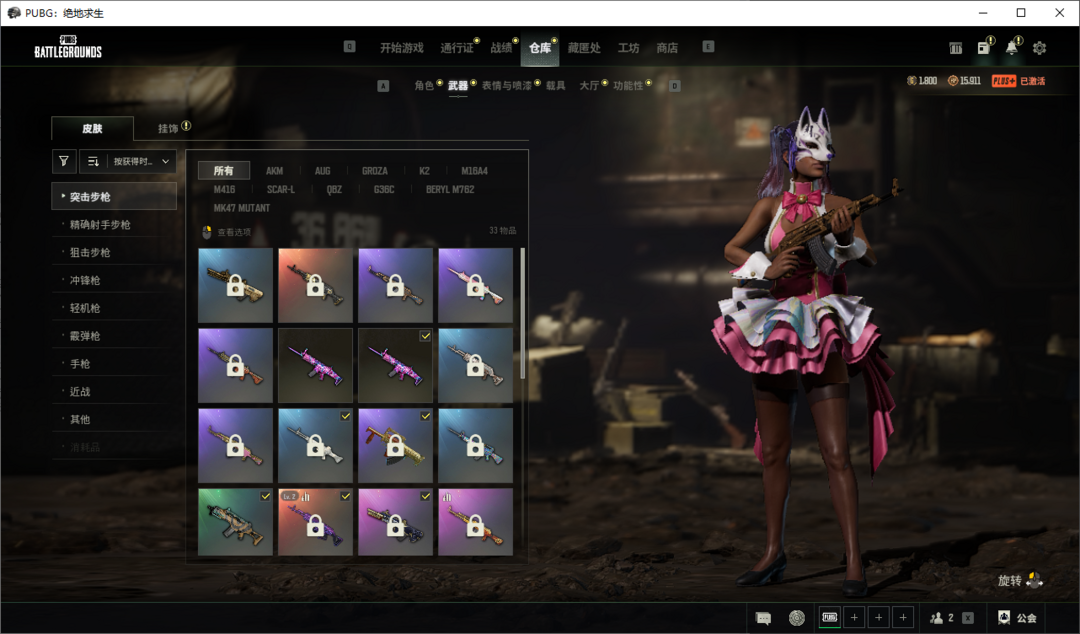Open the skin filter funnel icon
The image size is (1080, 634).
coord(63,161)
